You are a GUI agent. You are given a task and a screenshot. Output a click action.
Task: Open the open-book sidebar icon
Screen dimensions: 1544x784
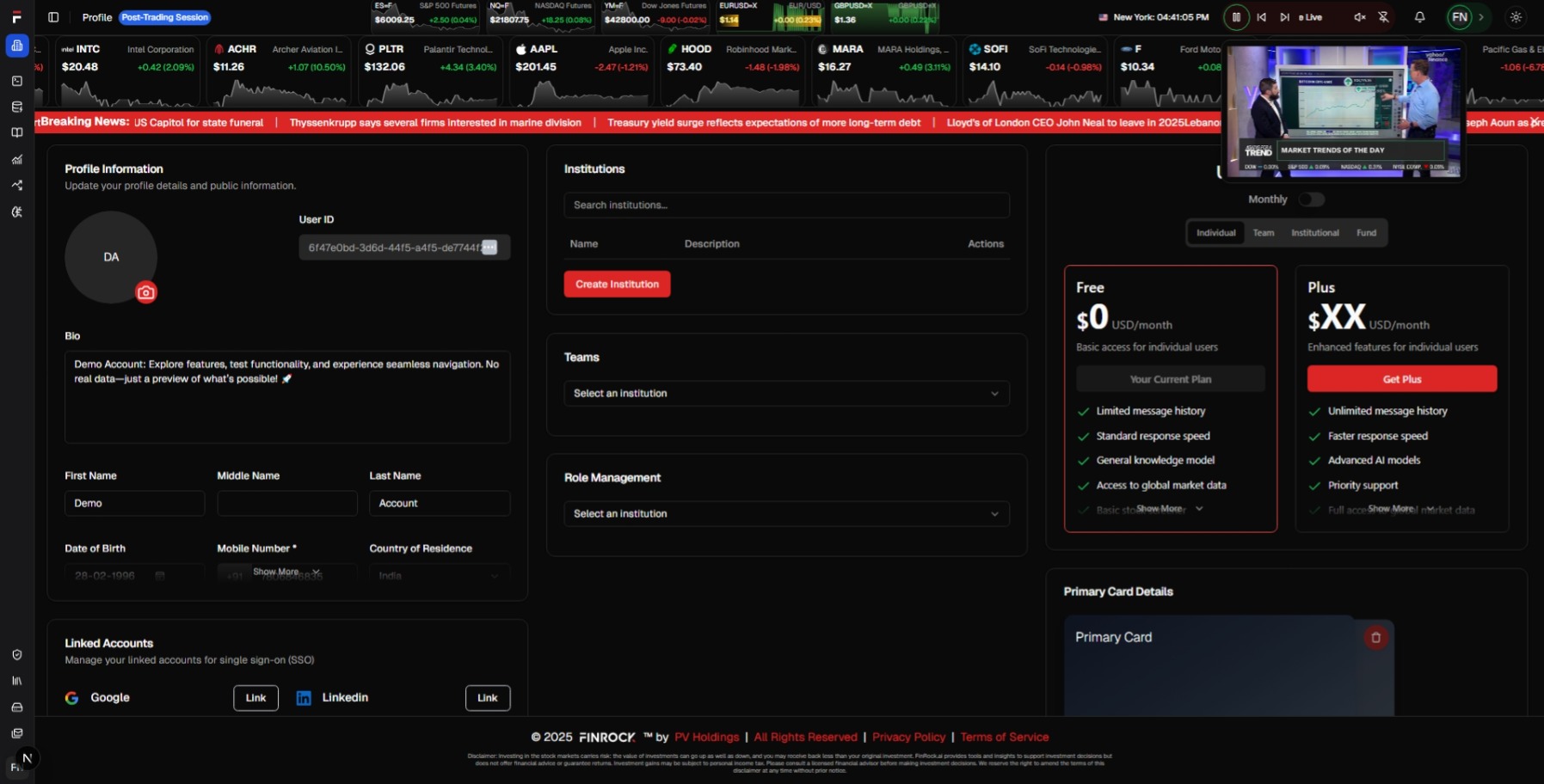pos(16,133)
